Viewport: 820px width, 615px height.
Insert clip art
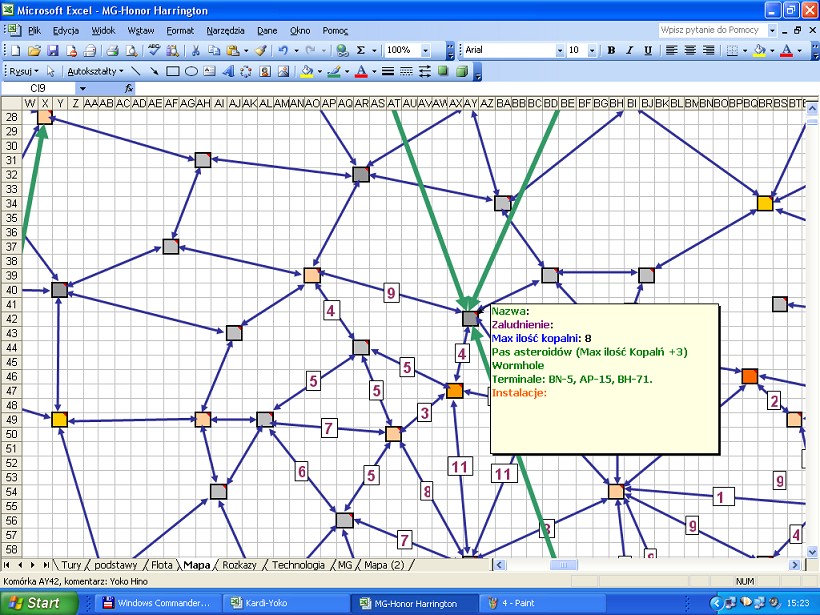point(265,71)
